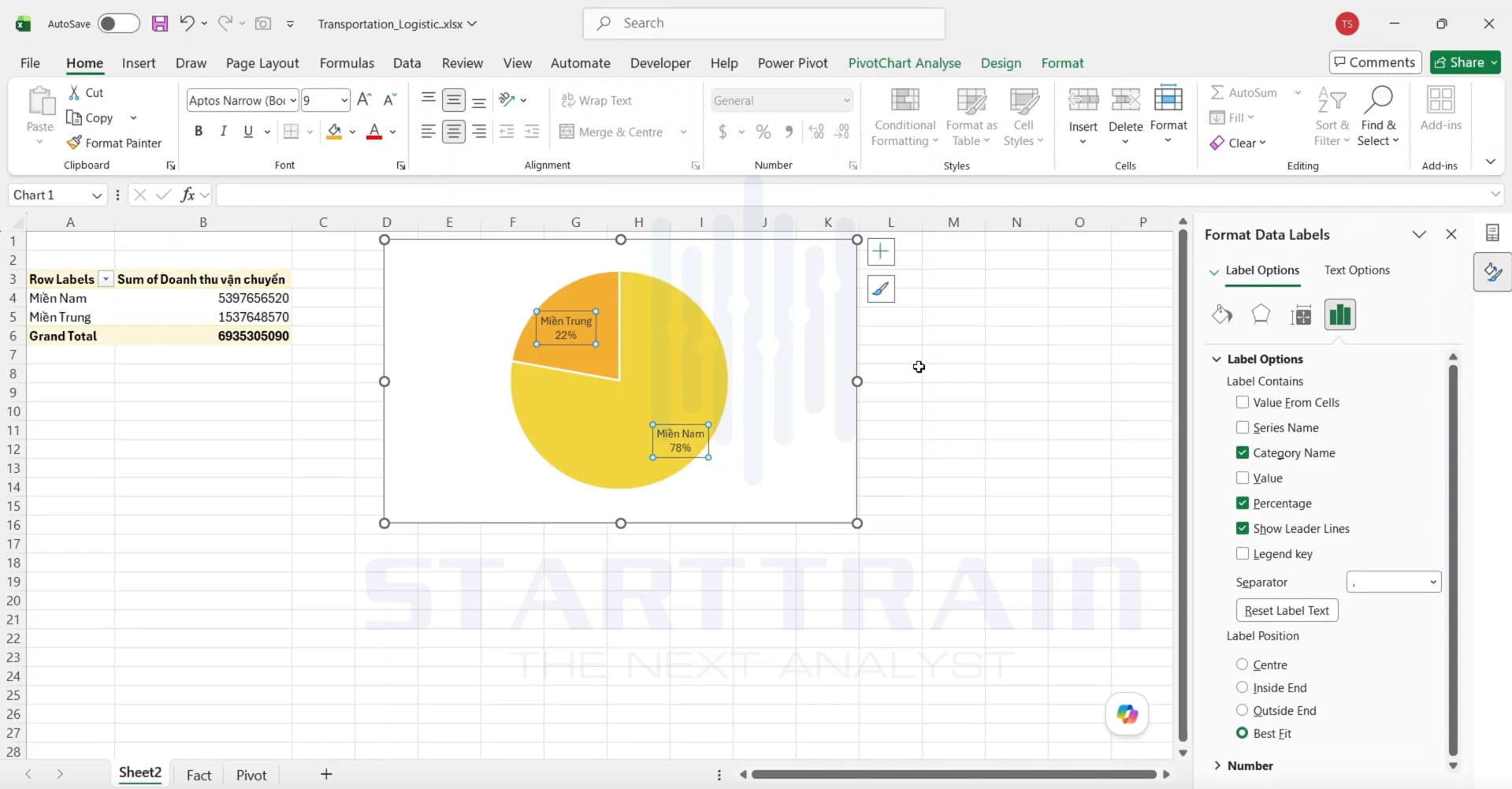Switch to the Insert ribbon tab
Viewport: 1512px width, 789px height.
139,63
